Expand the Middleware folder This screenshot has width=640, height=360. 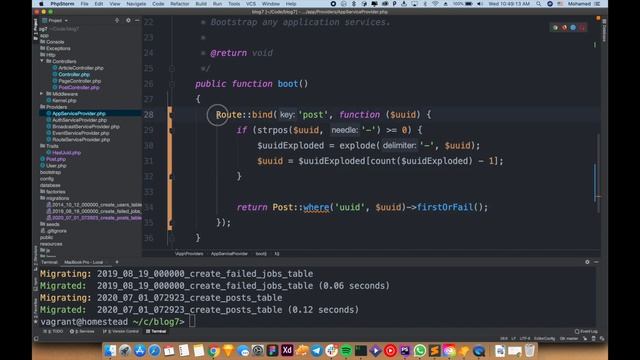pos(42,94)
